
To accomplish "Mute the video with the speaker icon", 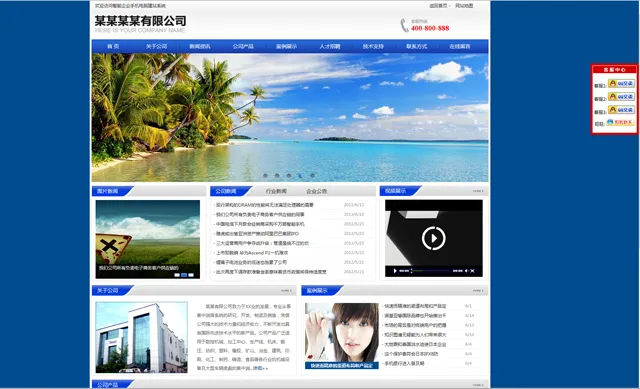I will [466, 271].
